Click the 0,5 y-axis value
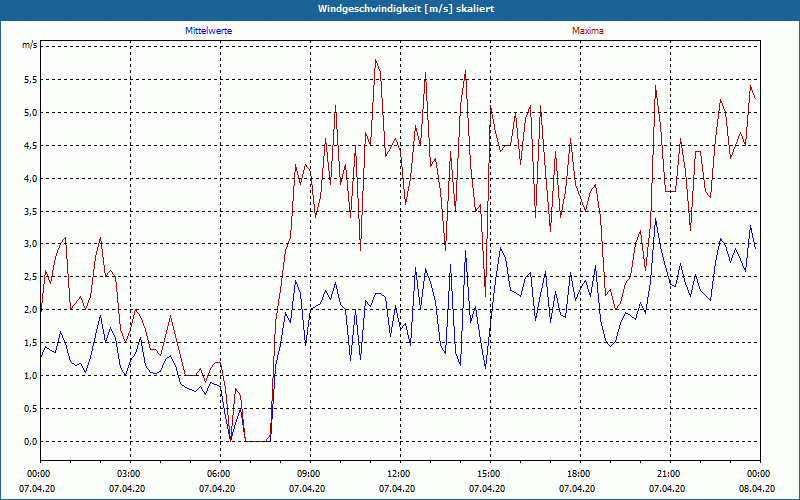 30,409
